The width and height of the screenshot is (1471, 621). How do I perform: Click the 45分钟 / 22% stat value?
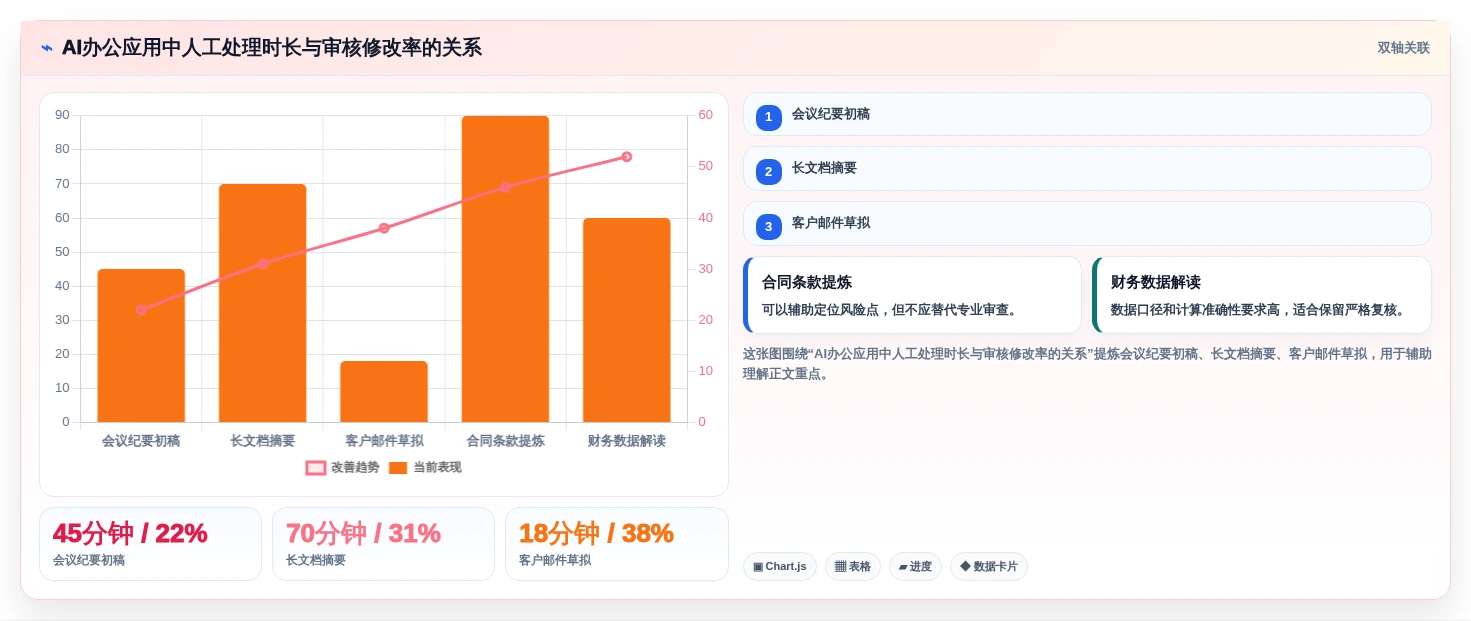coord(130,533)
